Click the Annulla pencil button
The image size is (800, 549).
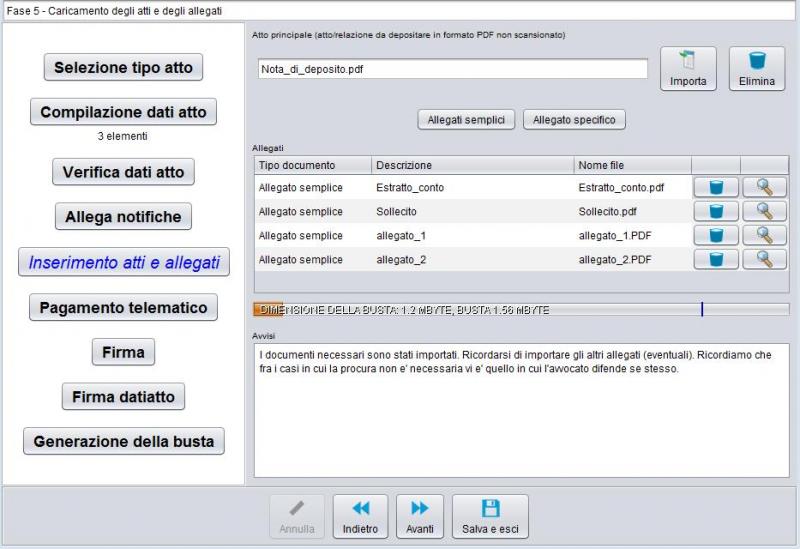point(297,516)
